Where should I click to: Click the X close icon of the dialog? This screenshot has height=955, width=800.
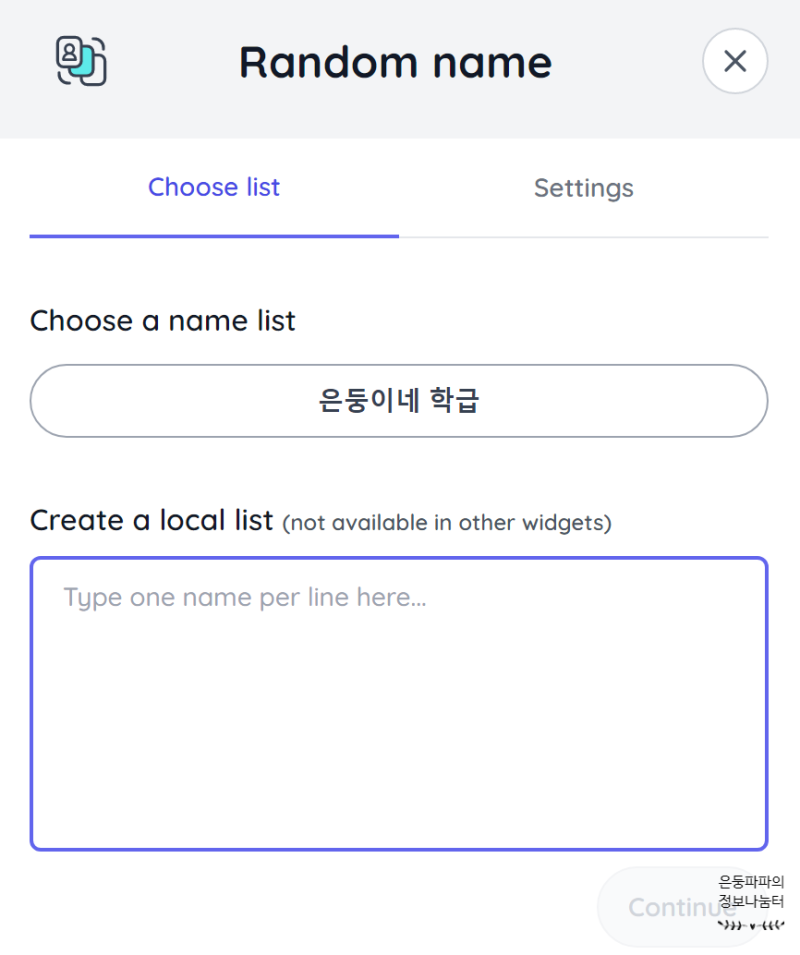click(735, 61)
